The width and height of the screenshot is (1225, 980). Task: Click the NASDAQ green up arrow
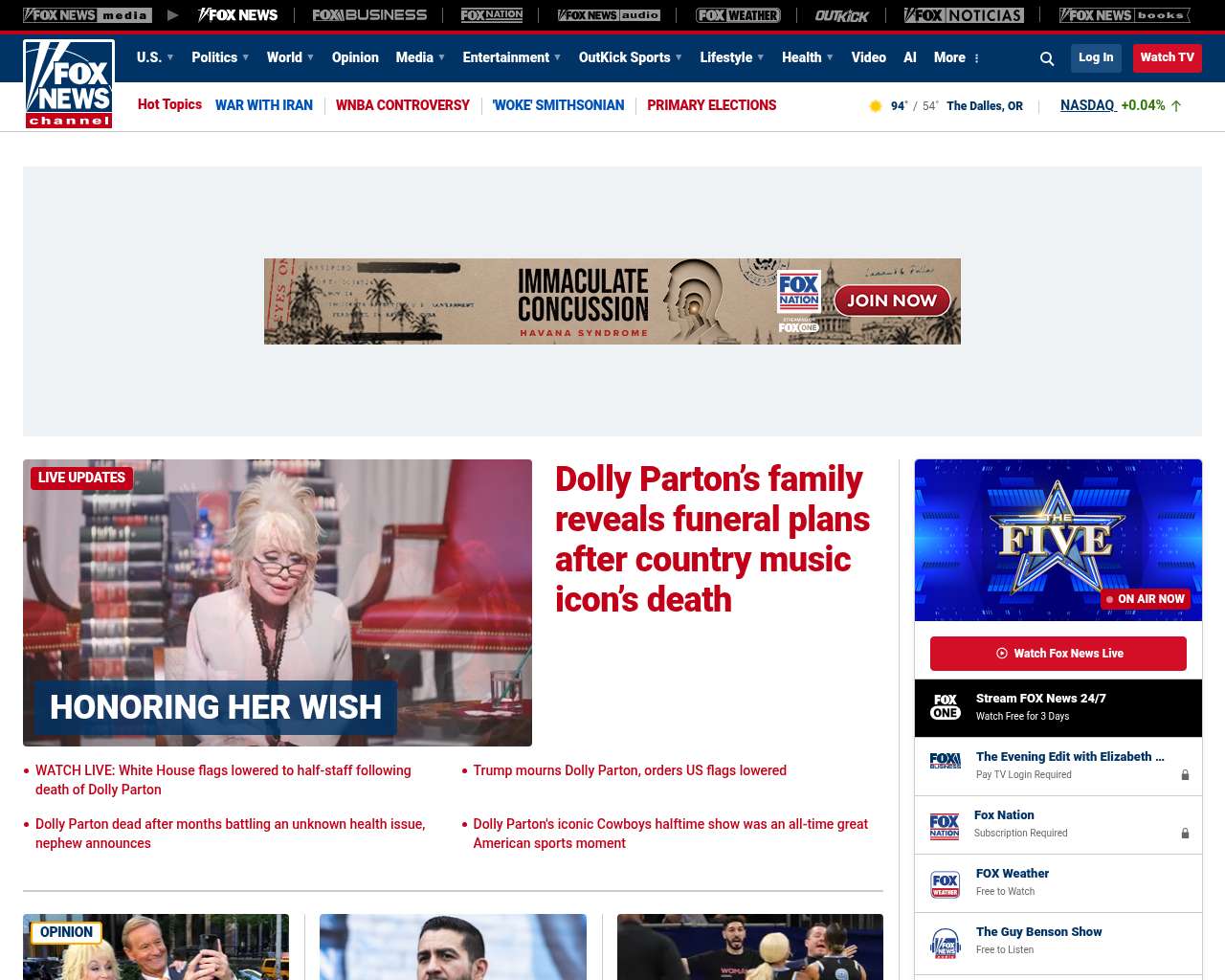1176,106
